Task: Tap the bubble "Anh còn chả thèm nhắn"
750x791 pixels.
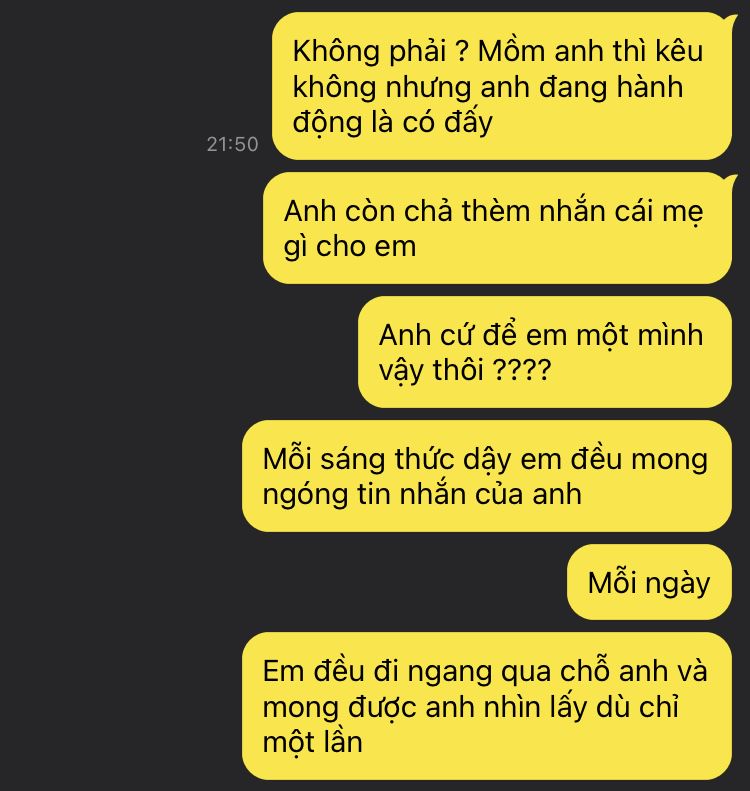Action: (x=497, y=228)
